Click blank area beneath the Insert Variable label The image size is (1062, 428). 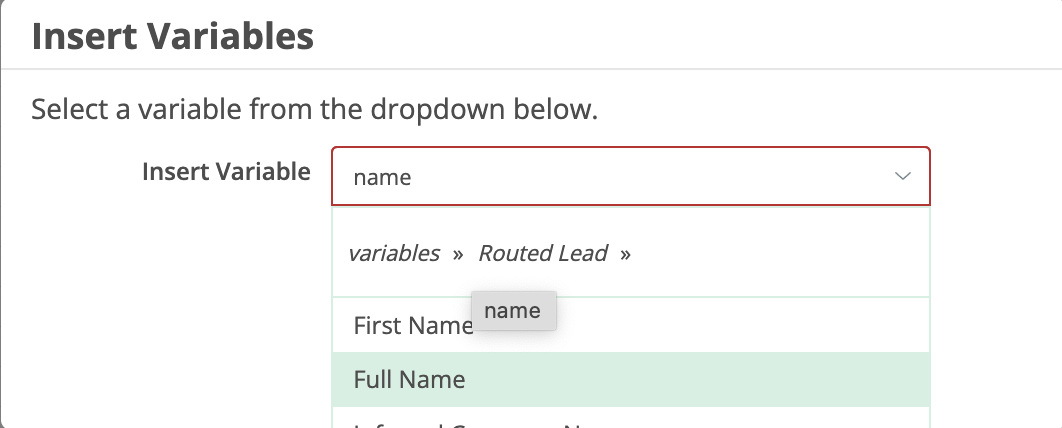[x=200, y=300]
